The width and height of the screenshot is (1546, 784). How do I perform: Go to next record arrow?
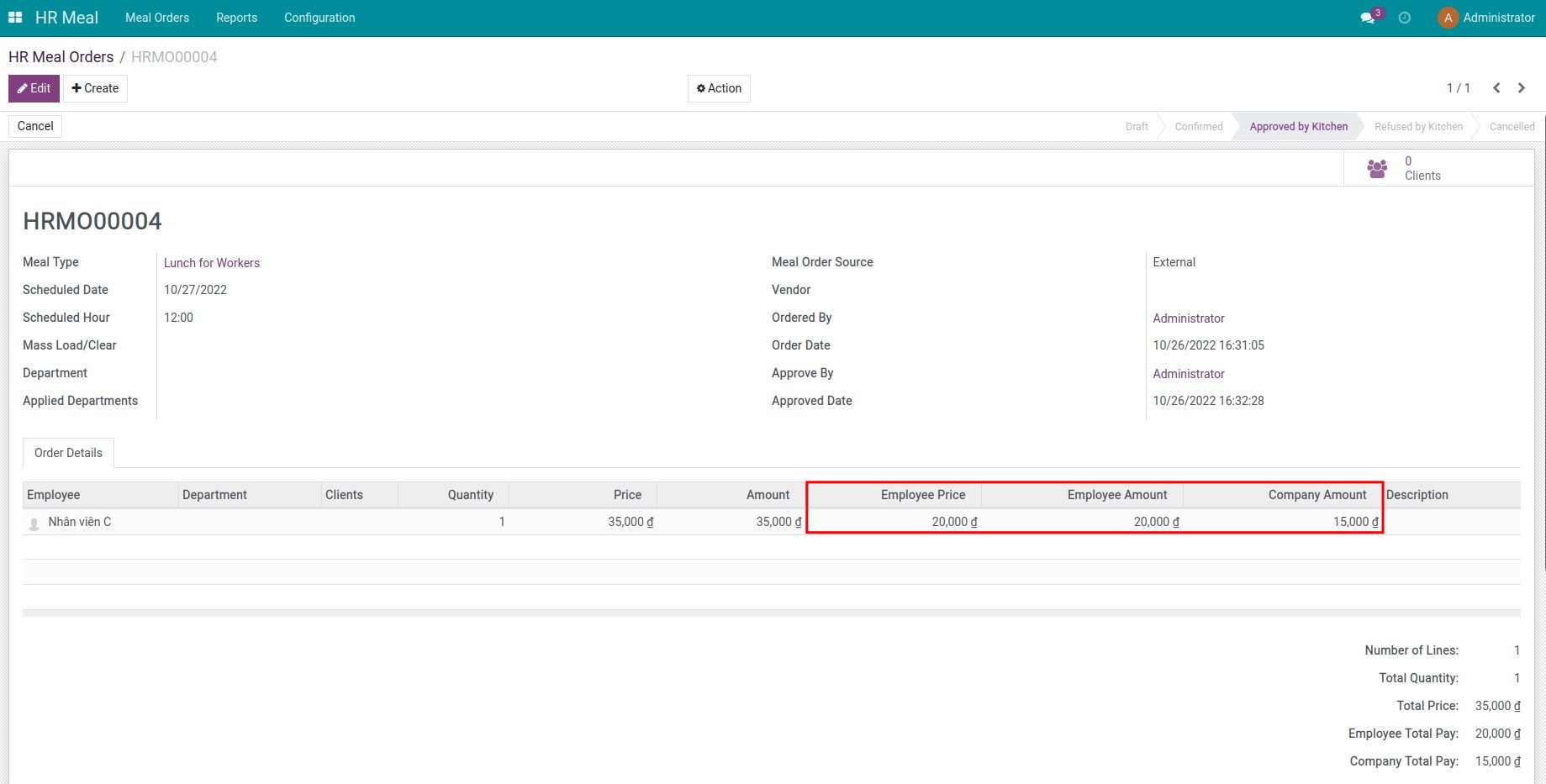tap(1521, 88)
